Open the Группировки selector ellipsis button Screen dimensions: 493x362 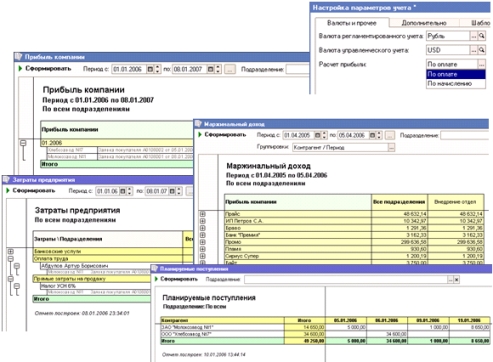coord(391,147)
